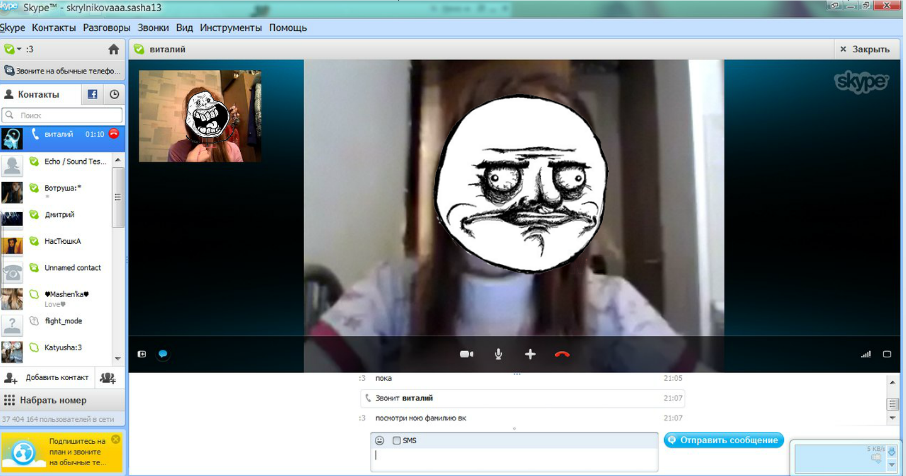This screenshot has height=476, width=906.
Task: Click the contact search field
Action: pyautogui.click(x=62, y=115)
